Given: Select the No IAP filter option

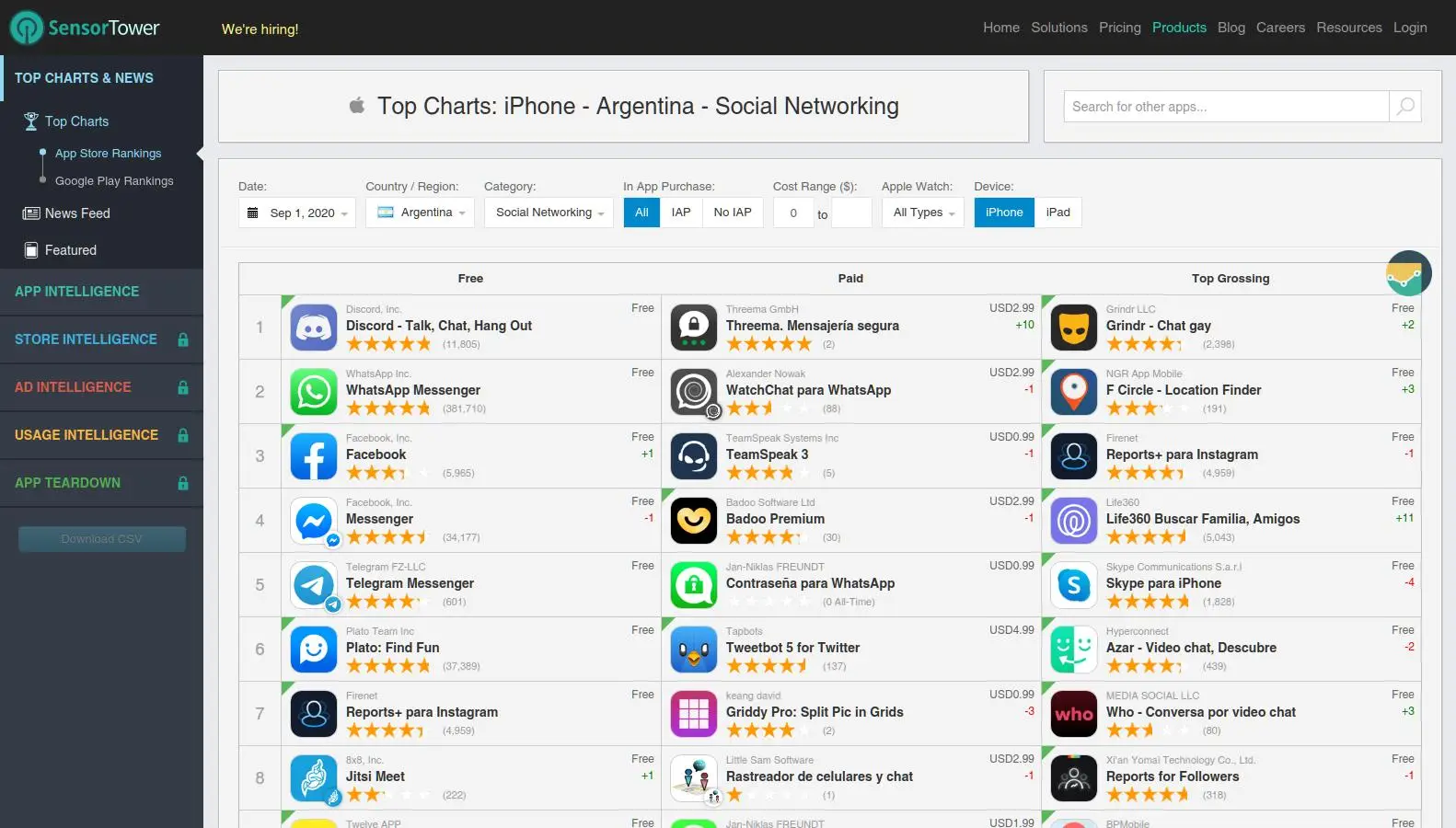Looking at the screenshot, I should tap(733, 213).
